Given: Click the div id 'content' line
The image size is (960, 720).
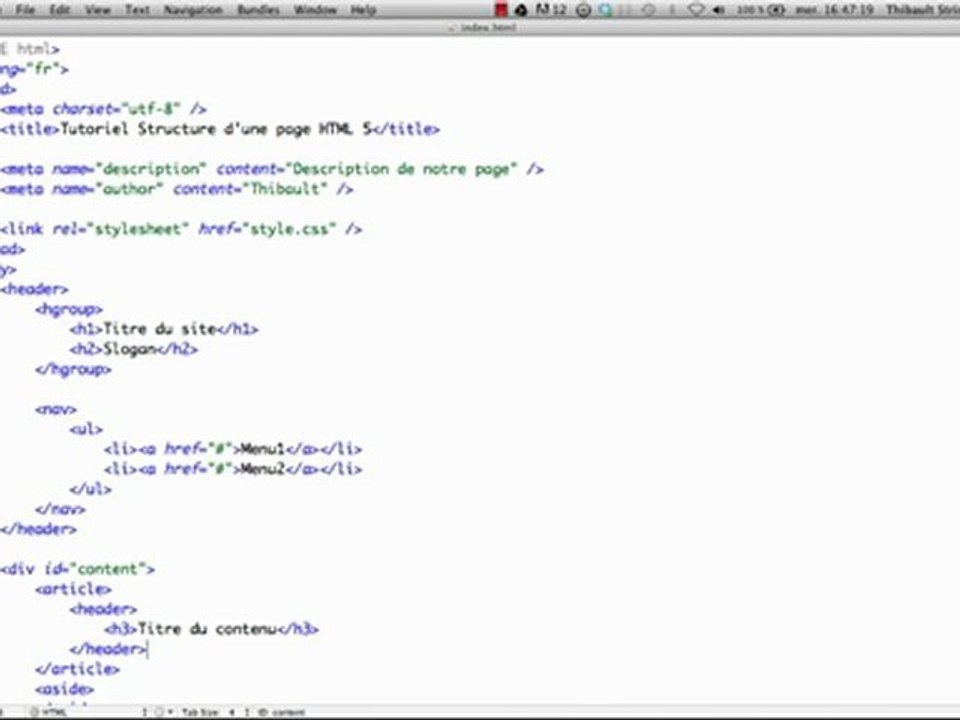Looking at the screenshot, I should (77, 569).
